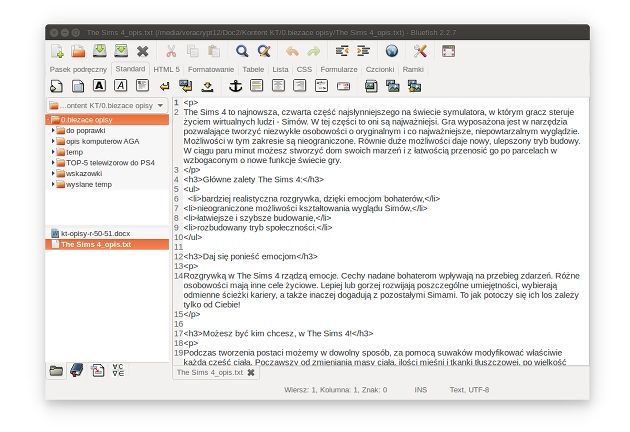Insert paragraph tag icon

(x=142, y=86)
